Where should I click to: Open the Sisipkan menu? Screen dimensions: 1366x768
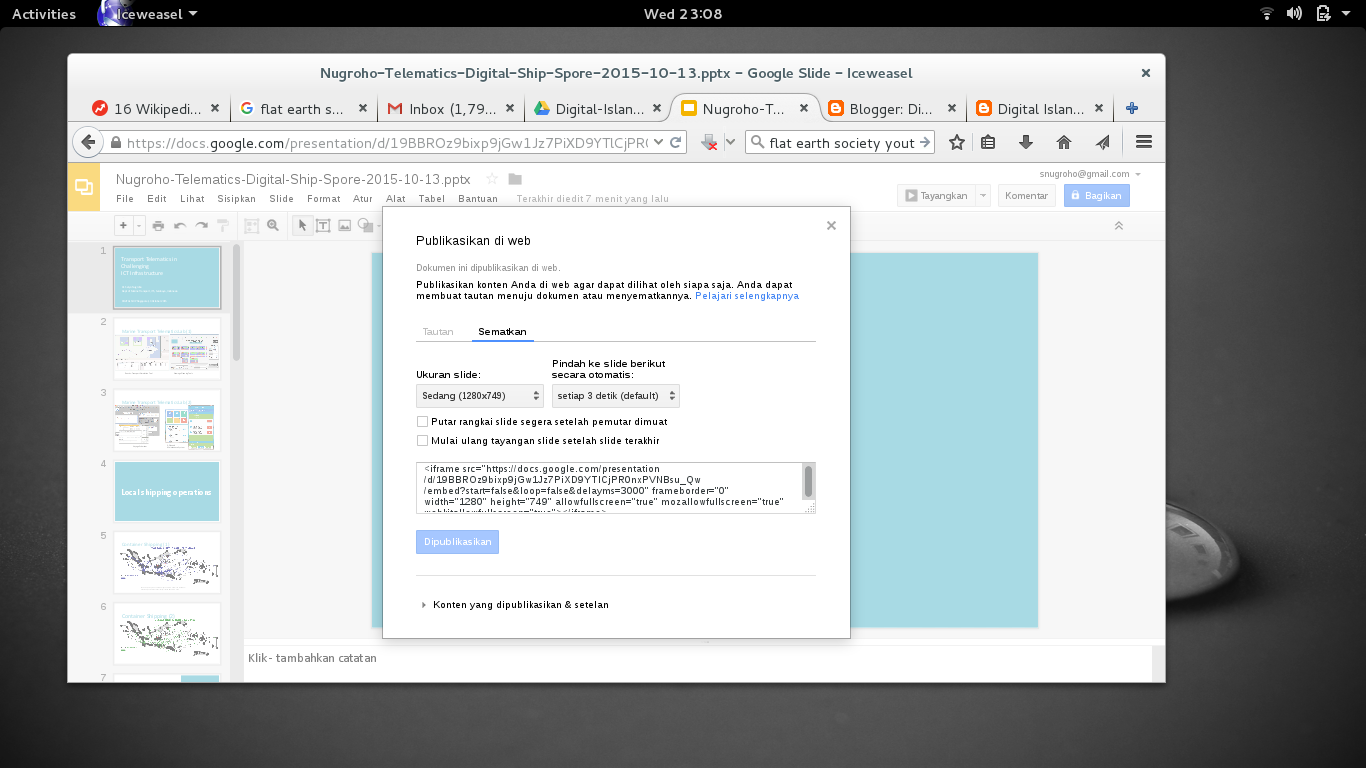coord(237,199)
